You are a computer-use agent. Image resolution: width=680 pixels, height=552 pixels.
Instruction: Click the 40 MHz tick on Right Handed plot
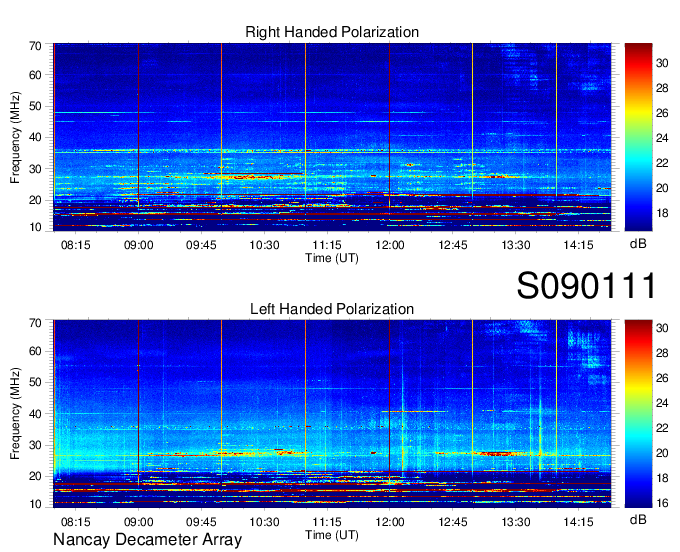coord(35,137)
